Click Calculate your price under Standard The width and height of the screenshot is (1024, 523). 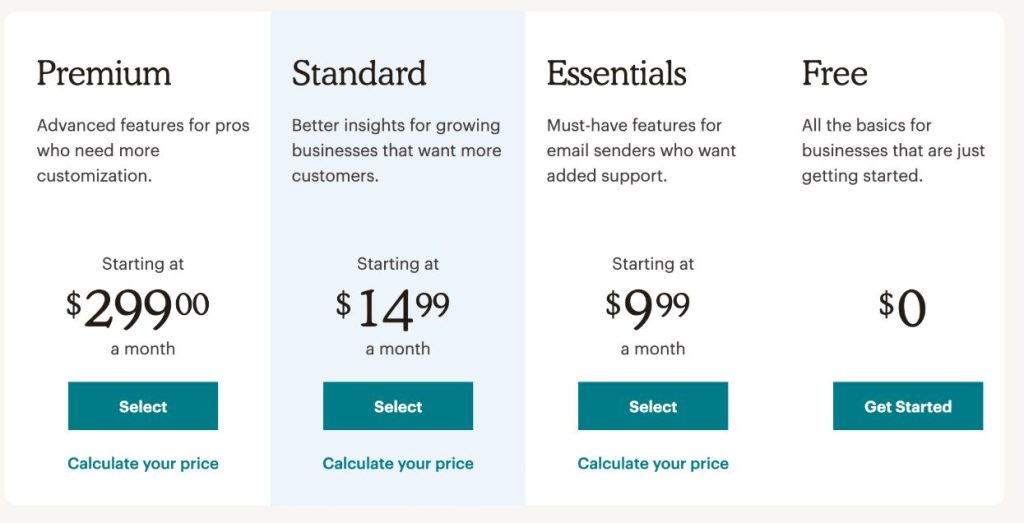[x=398, y=464]
